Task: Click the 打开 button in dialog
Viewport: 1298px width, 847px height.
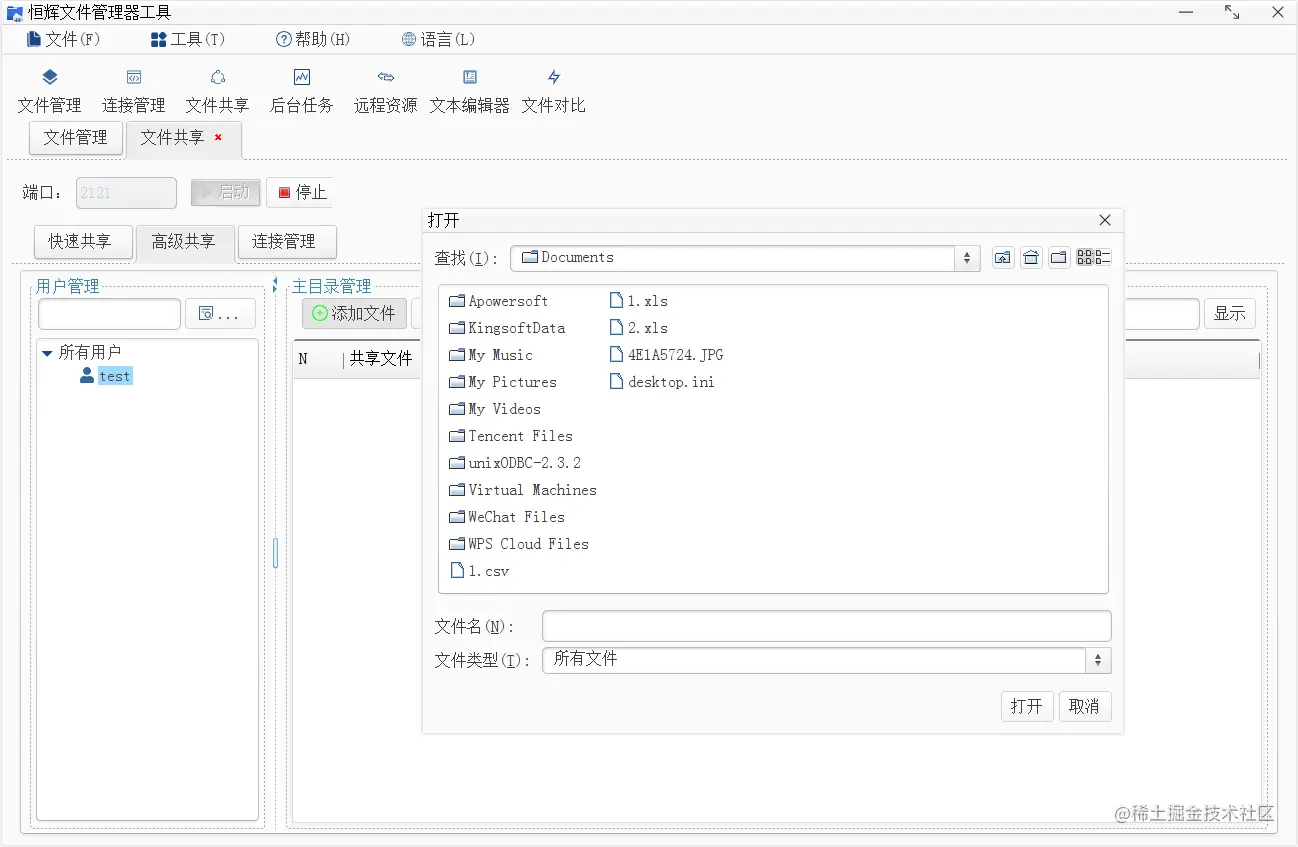Action: click(x=1027, y=706)
